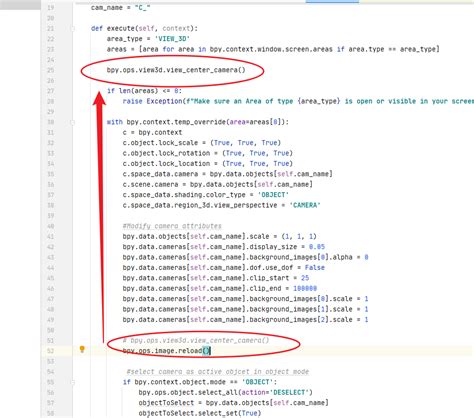The image size is (474, 418).
Task: Click line number 30 in the gutter
Action: [51, 122]
